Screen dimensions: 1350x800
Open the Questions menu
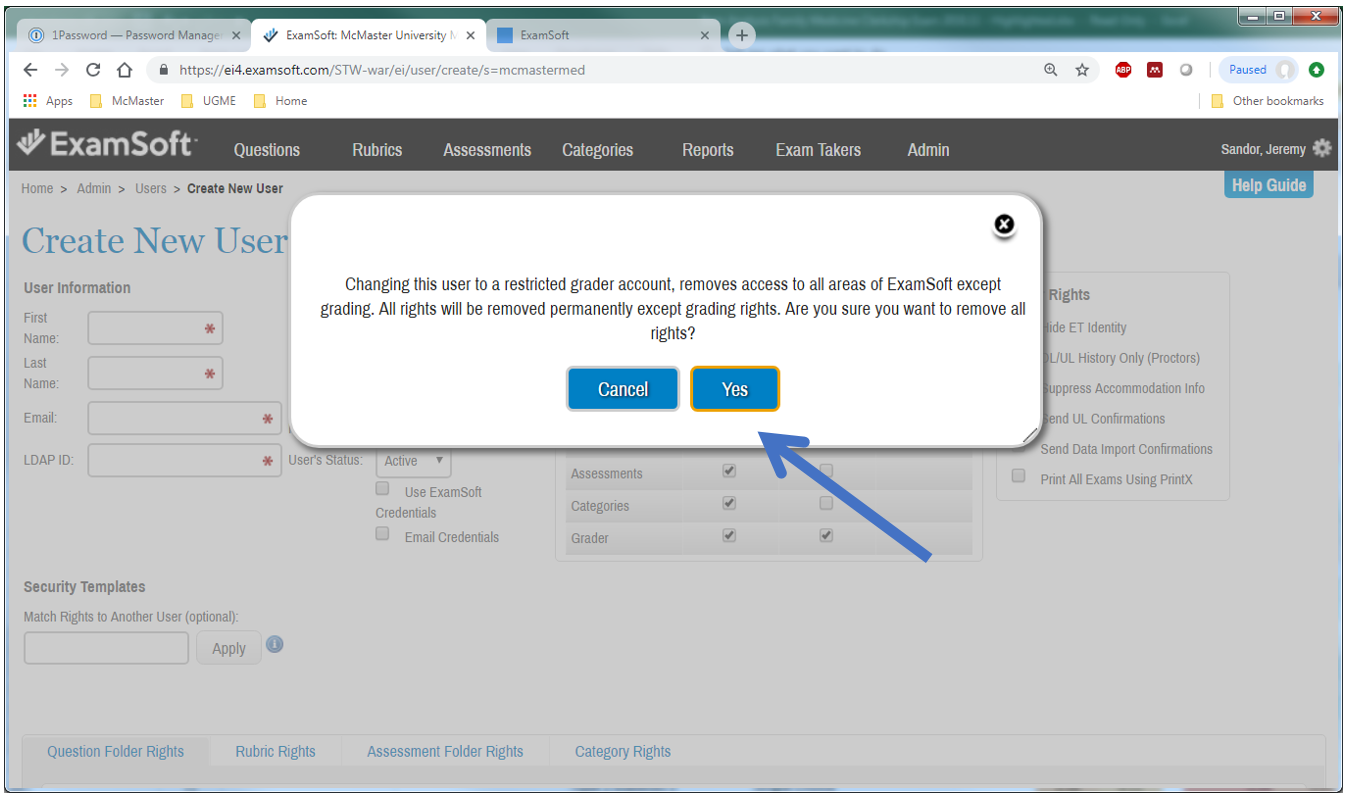point(267,150)
